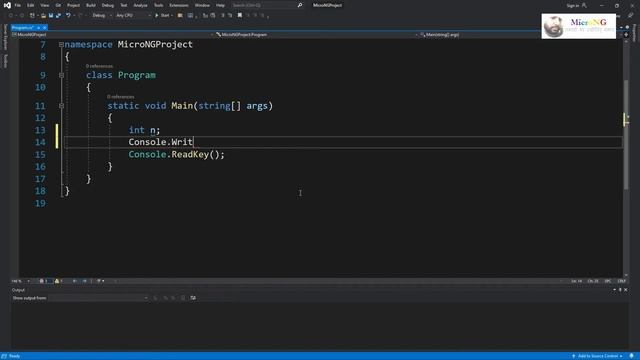Open the Extensions menu
Viewport: 640px width, 360px height.
tap(179, 5)
